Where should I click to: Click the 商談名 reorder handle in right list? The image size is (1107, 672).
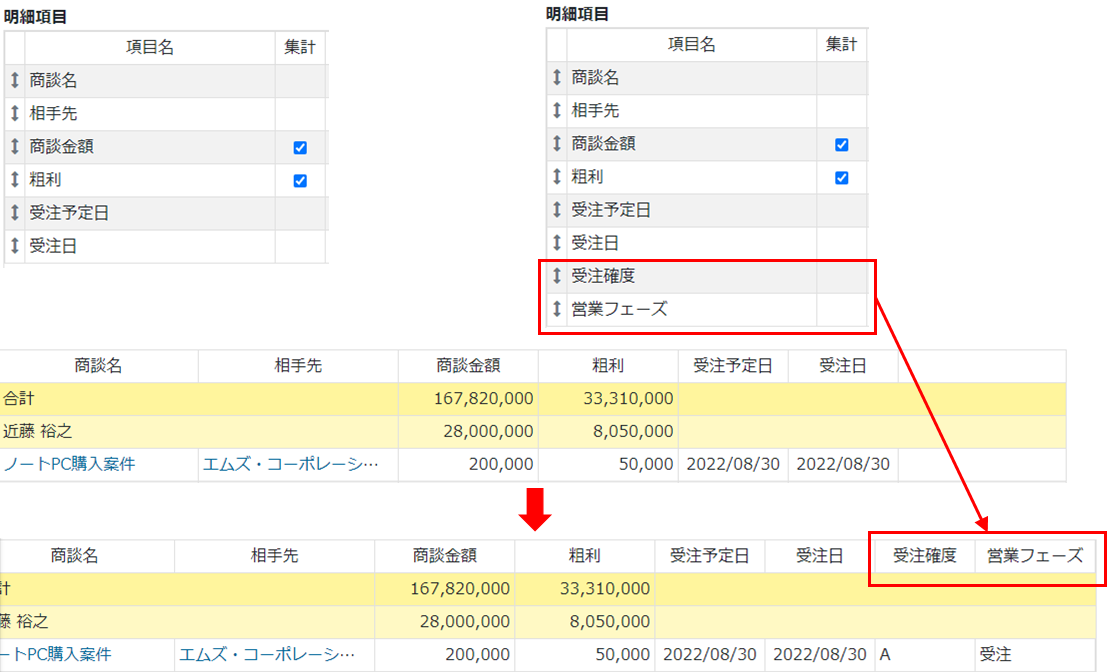pos(557,78)
